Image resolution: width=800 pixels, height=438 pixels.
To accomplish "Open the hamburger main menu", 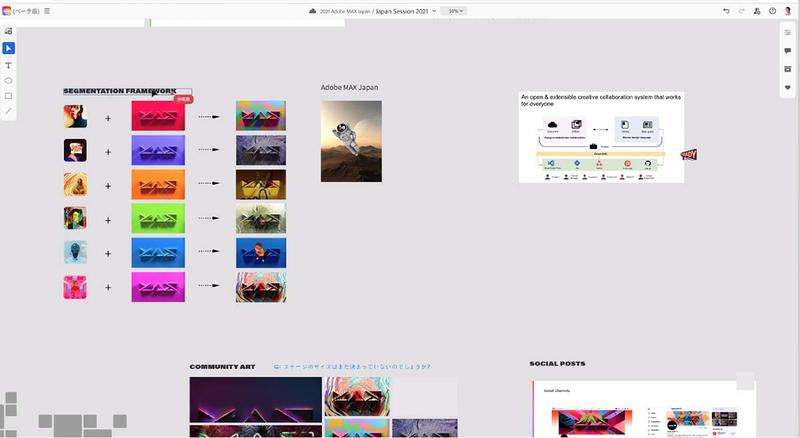I will point(47,11).
